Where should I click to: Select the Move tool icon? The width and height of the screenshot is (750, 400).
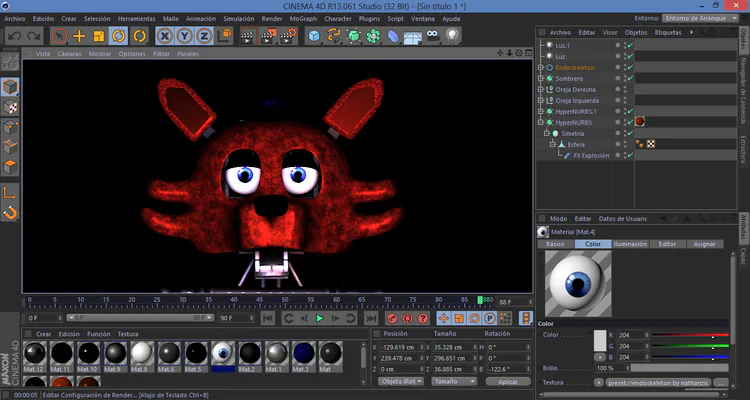coord(79,36)
